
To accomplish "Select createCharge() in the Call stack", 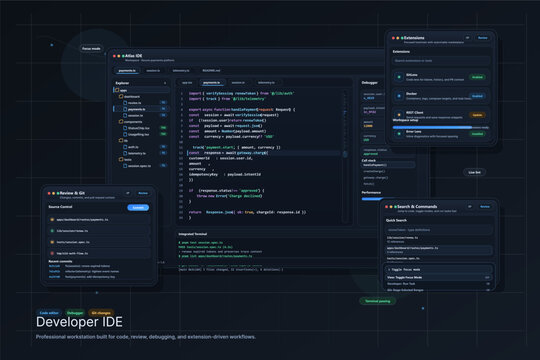I will (x=388, y=171).
